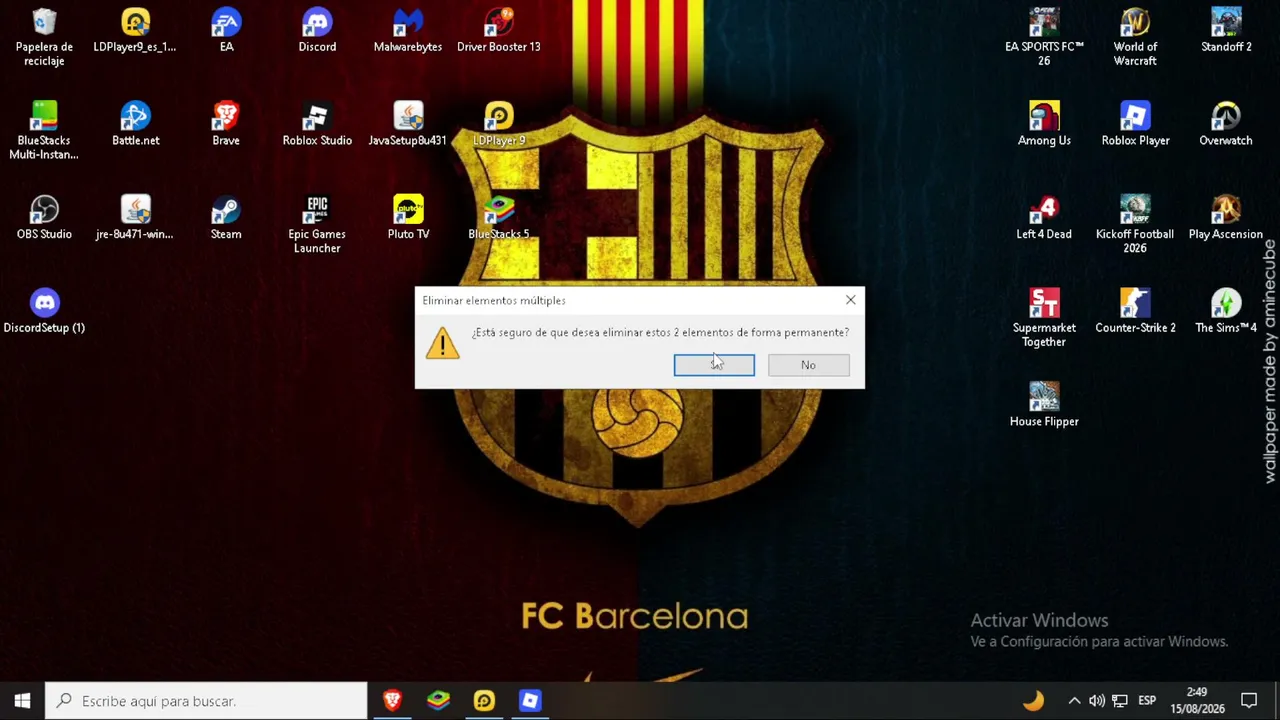1280x720 pixels.
Task: Select the BlueStacks Multi-Instance icon
Action: (x=44, y=131)
